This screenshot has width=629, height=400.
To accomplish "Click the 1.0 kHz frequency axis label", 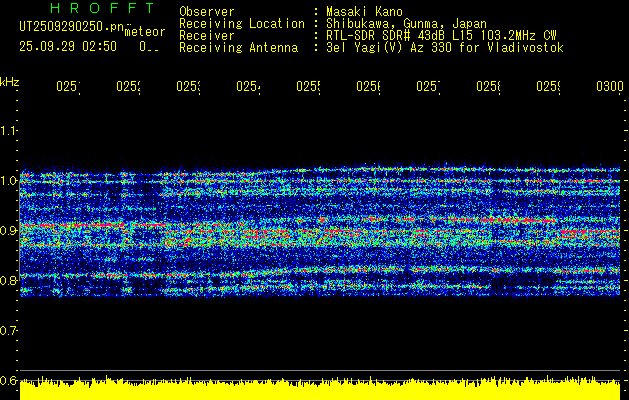I will [x=8, y=181].
